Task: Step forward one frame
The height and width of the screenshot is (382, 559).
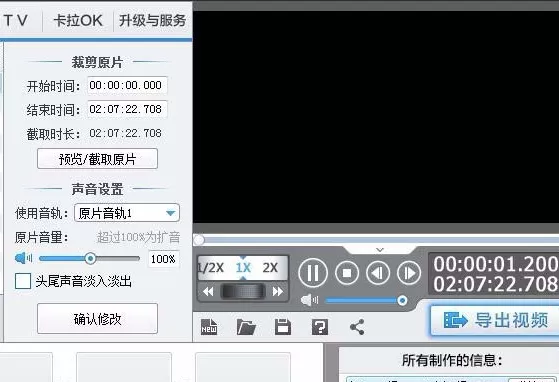Action: (x=409, y=273)
